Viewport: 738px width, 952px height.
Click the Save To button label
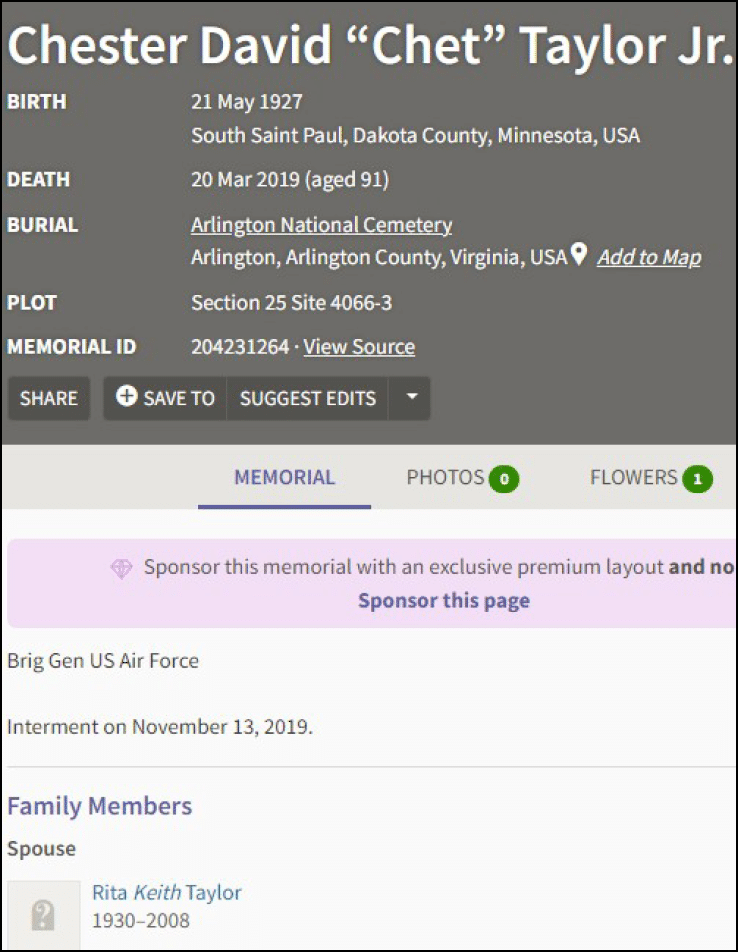pyautogui.click(x=179, y=398)
